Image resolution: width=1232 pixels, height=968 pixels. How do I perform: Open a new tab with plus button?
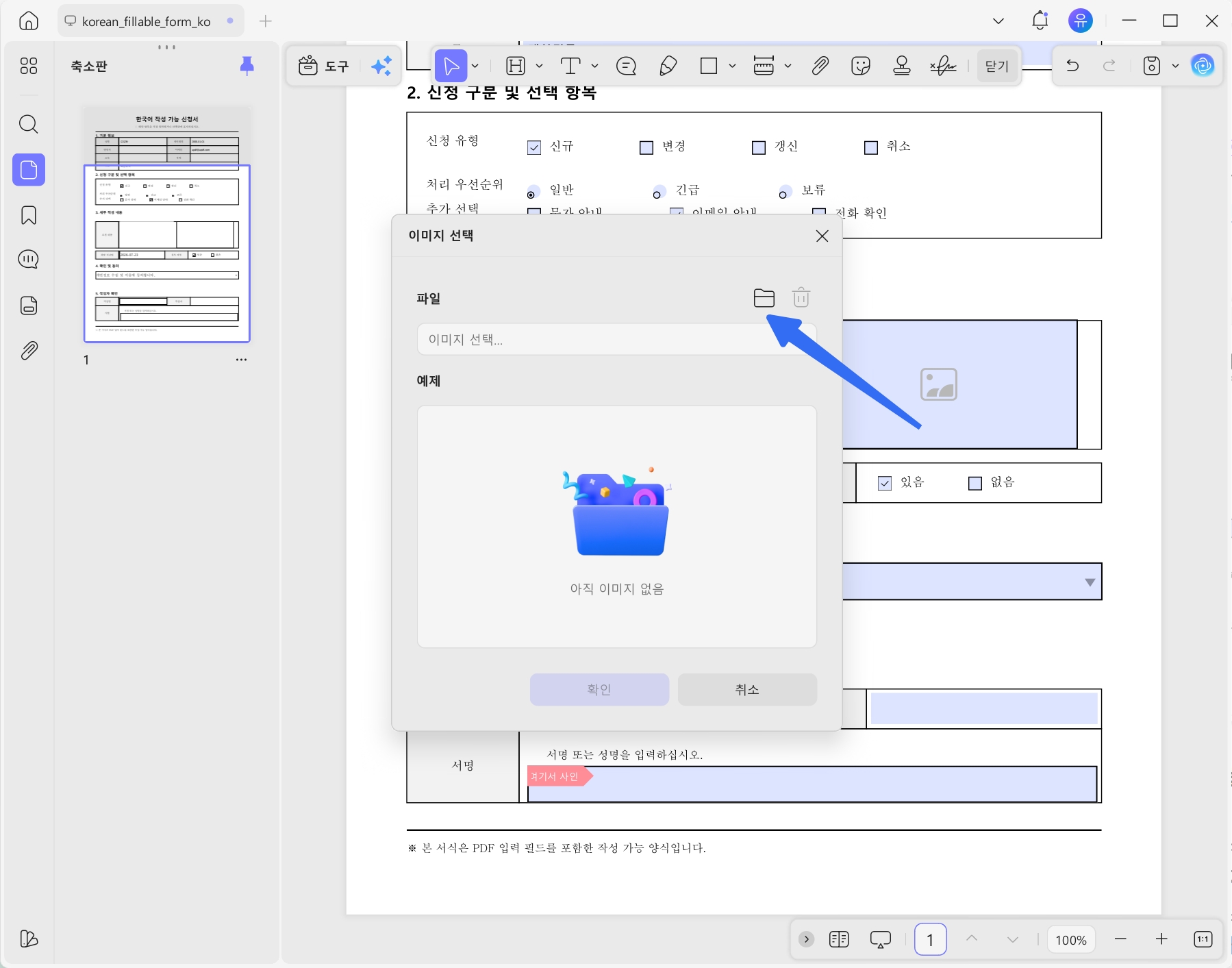[x=266, y=21]
